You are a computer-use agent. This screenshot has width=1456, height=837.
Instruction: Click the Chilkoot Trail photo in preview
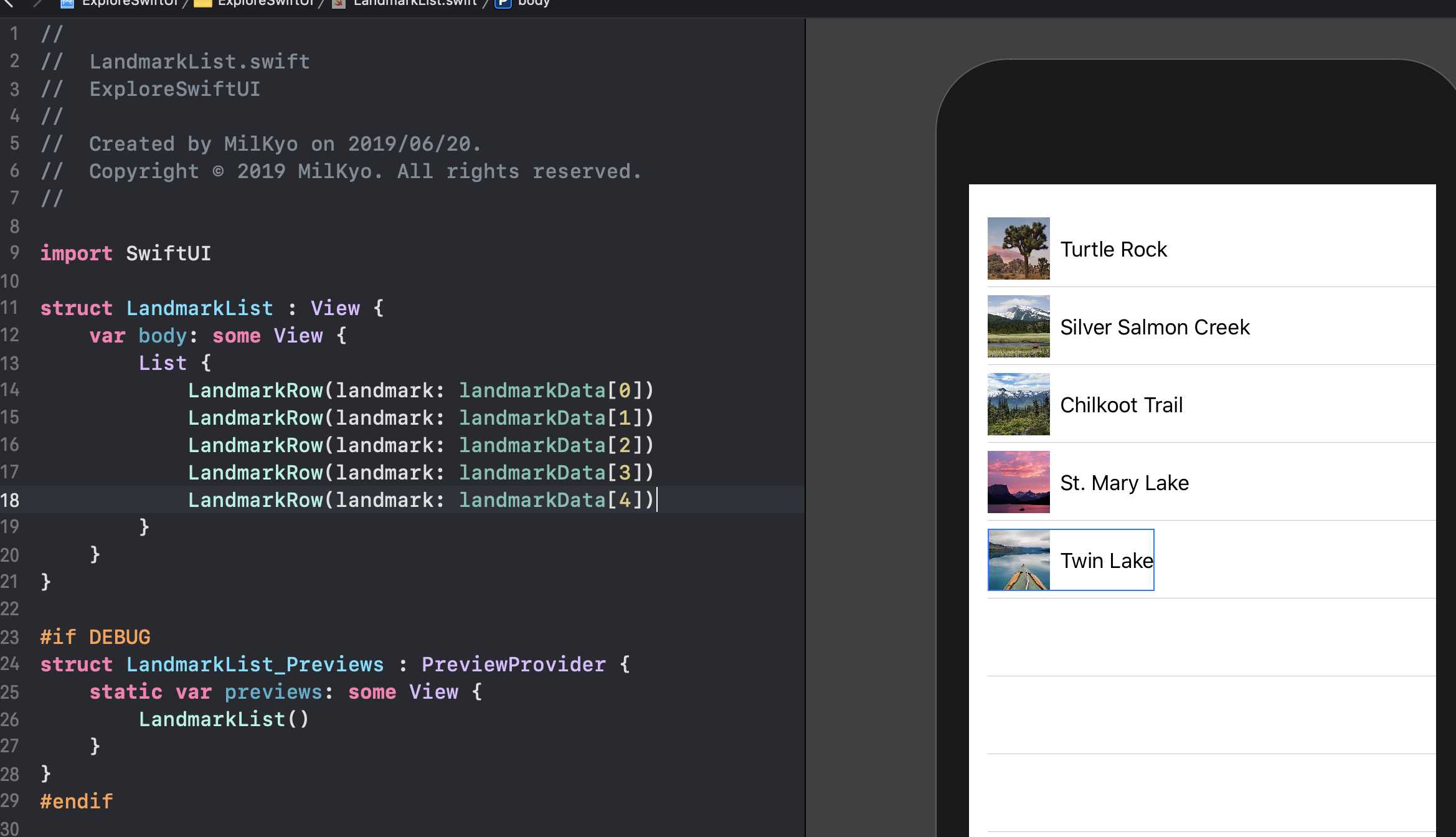1018,404
